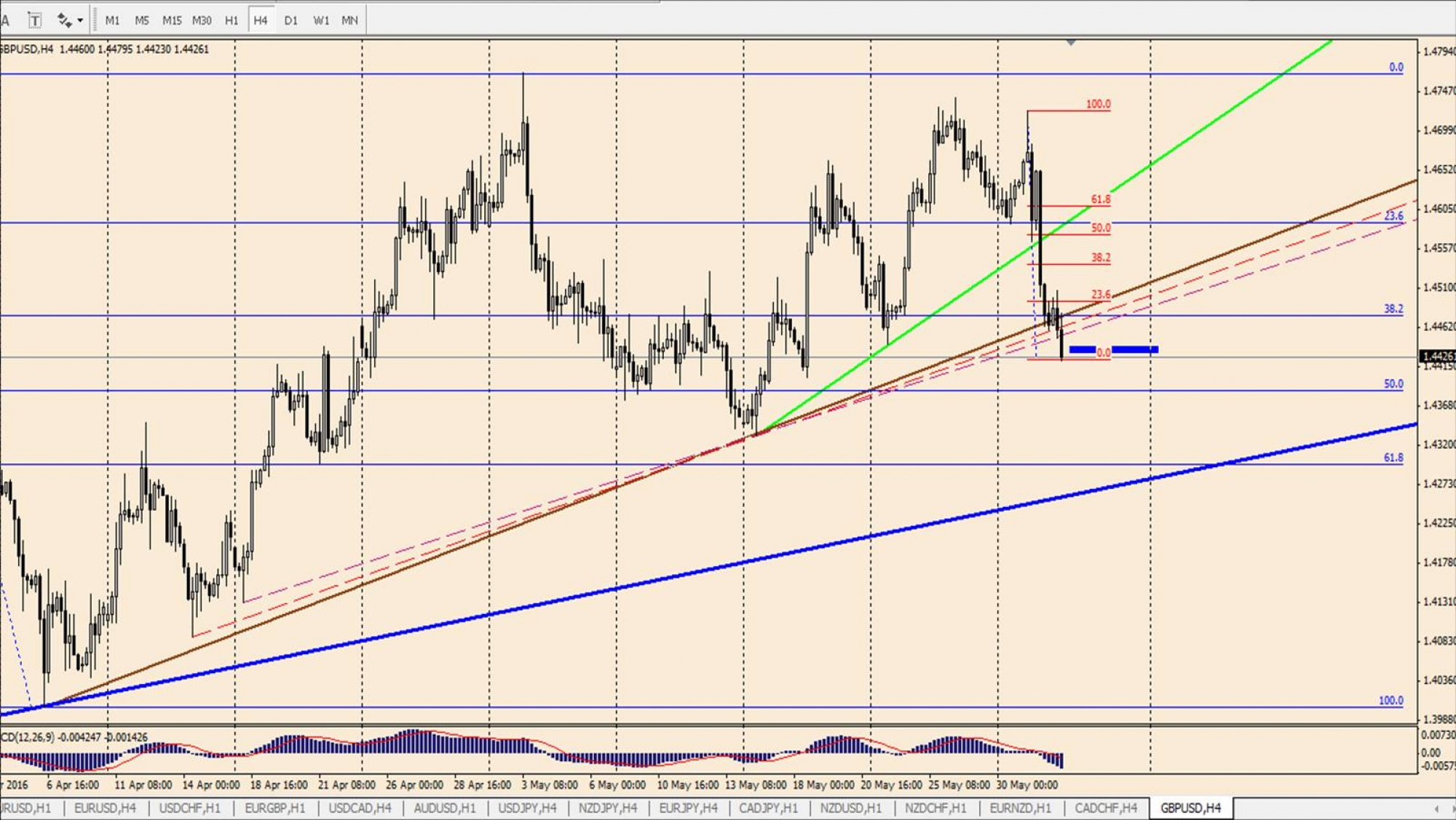1456x820 pixels.
Task: Switch chart to D1 daily timeframe
Action: click(290, 20)
